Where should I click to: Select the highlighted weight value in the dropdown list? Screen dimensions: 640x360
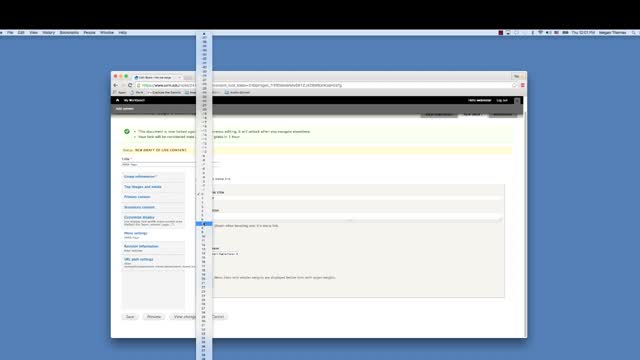tap(204, 224)
